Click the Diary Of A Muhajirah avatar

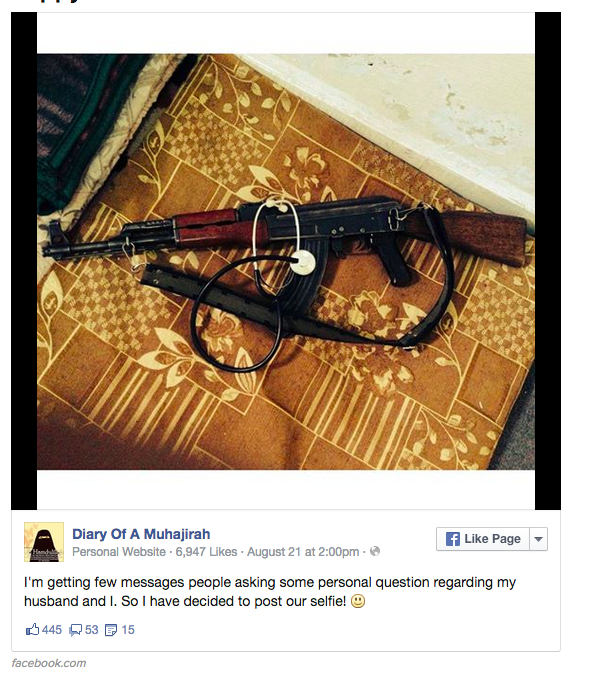point(44,542)
